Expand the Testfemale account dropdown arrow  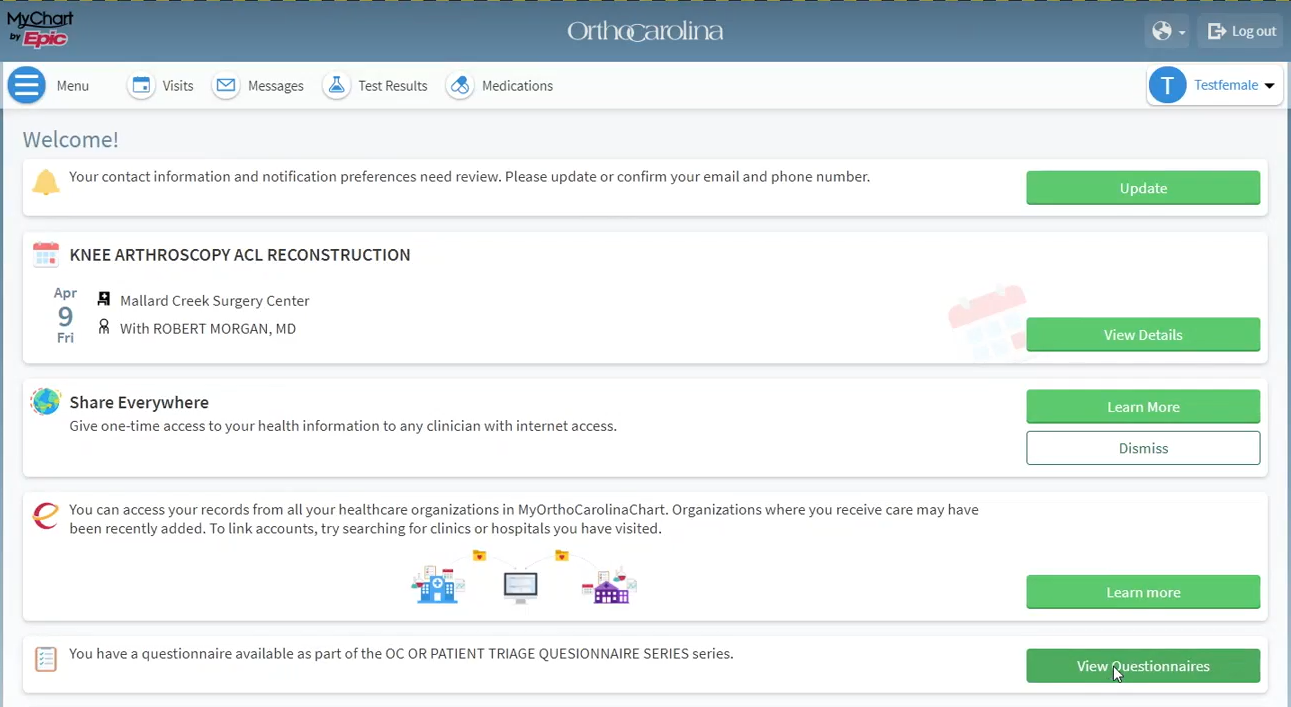pyautogui.click(x=1270, y=86)
